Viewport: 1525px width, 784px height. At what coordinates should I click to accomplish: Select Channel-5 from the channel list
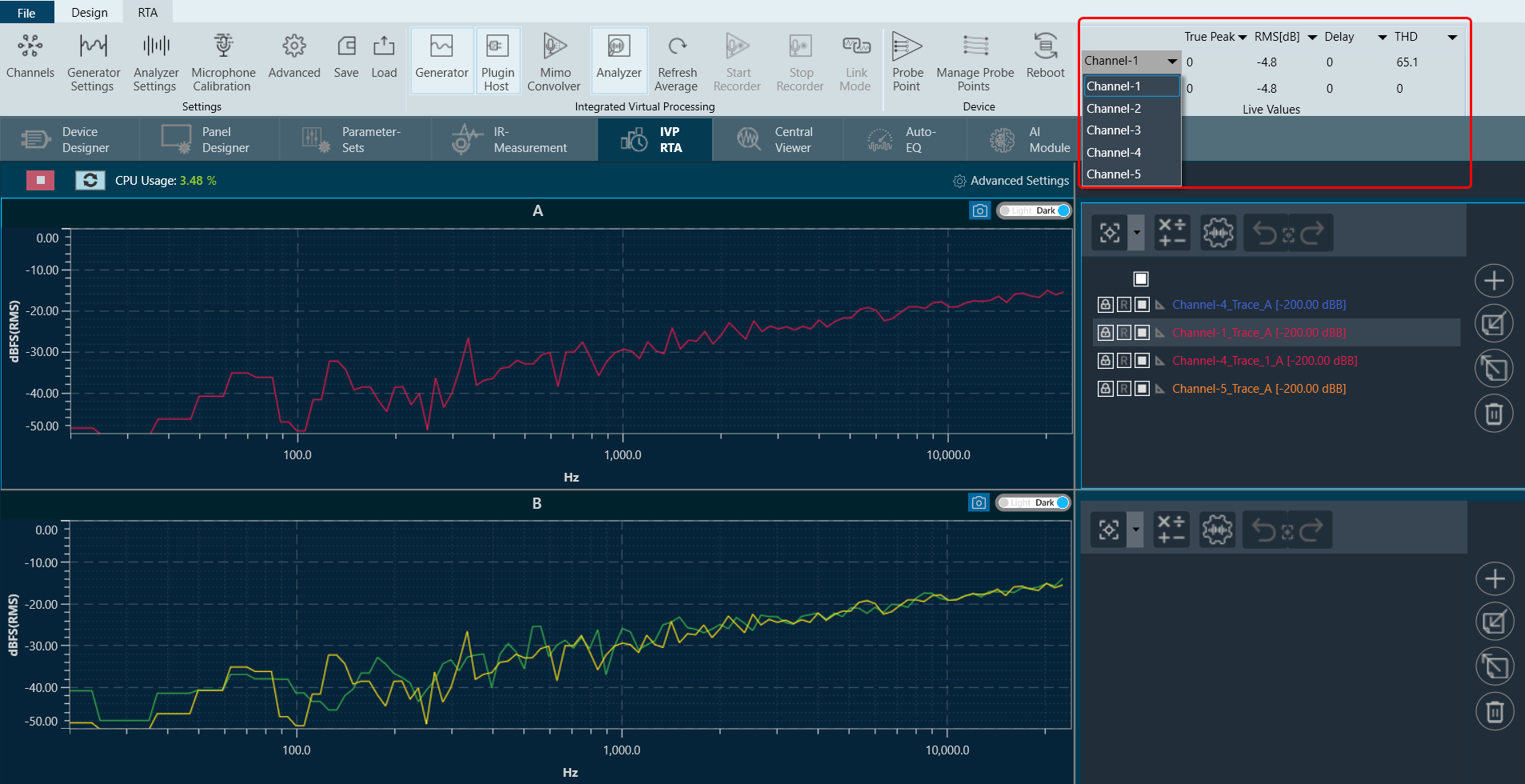click(x=1132, y=174)
